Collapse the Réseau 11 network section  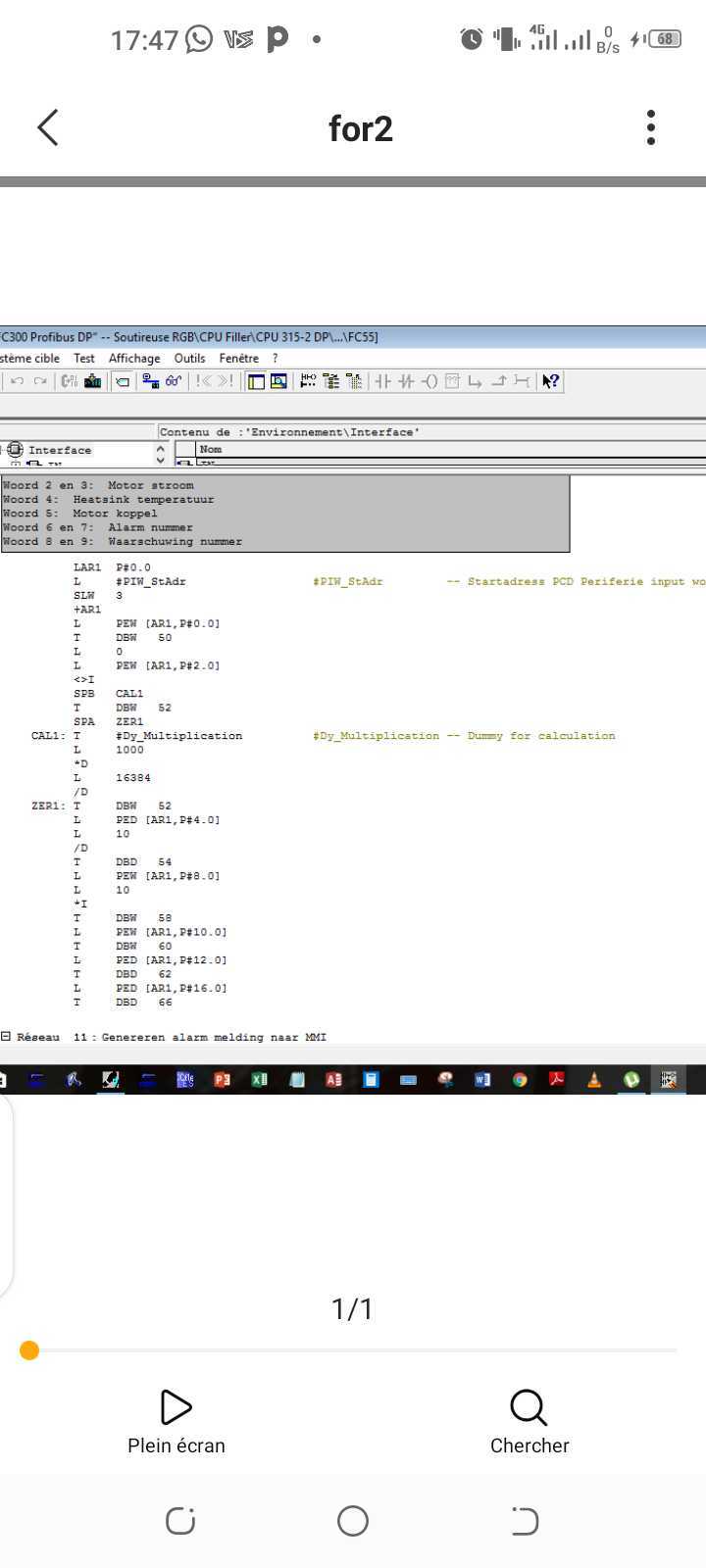pos(6,1037)
